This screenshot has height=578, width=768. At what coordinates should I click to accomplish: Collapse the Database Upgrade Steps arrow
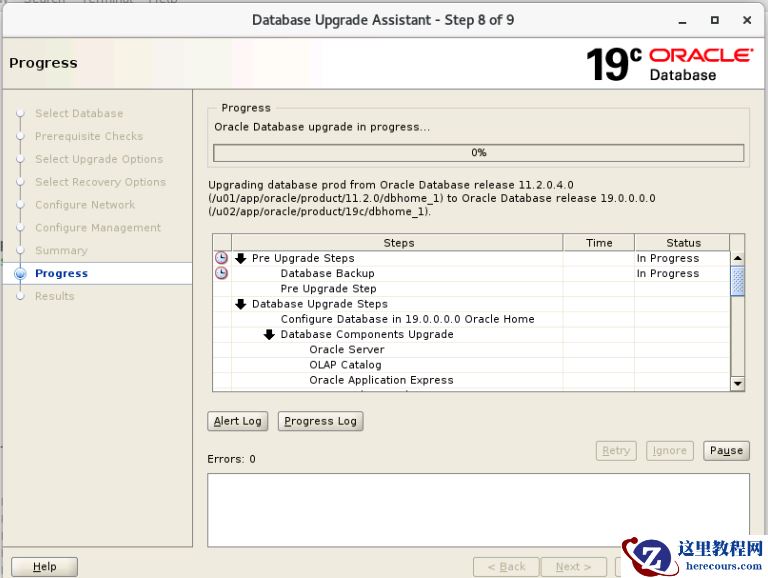point(240,304)
